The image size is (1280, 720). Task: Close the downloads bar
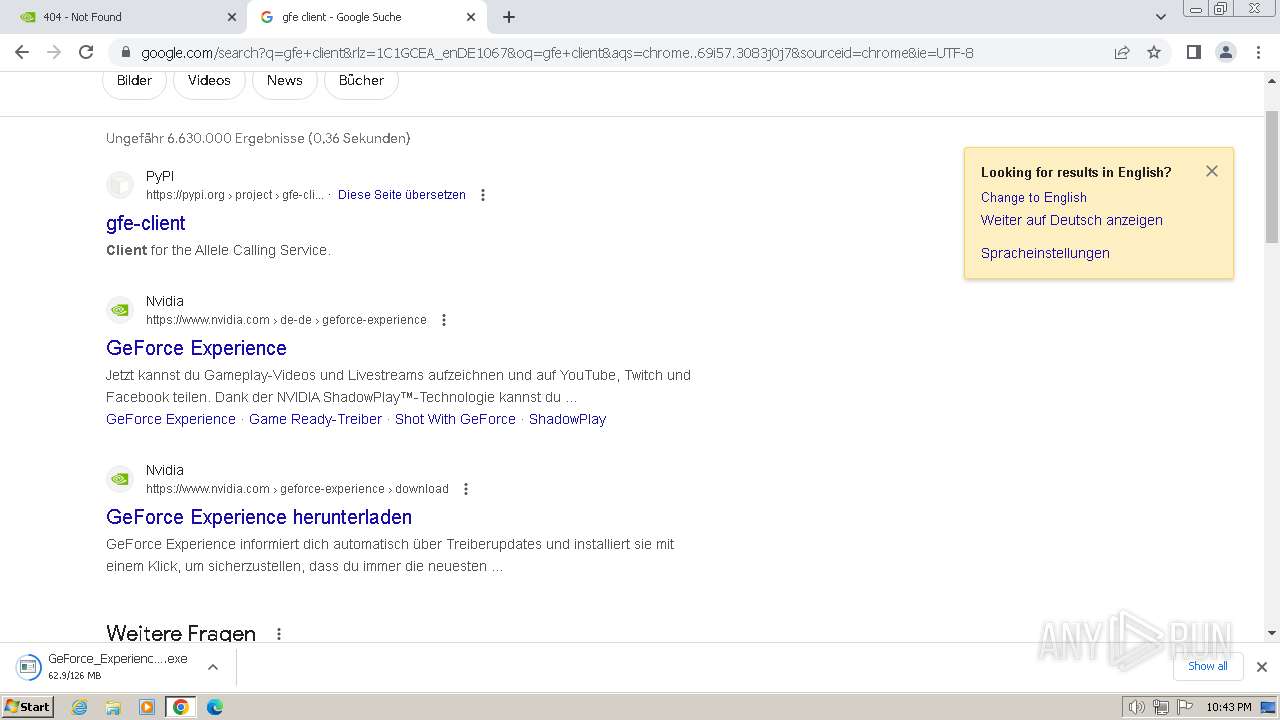tap(1261, 667)
